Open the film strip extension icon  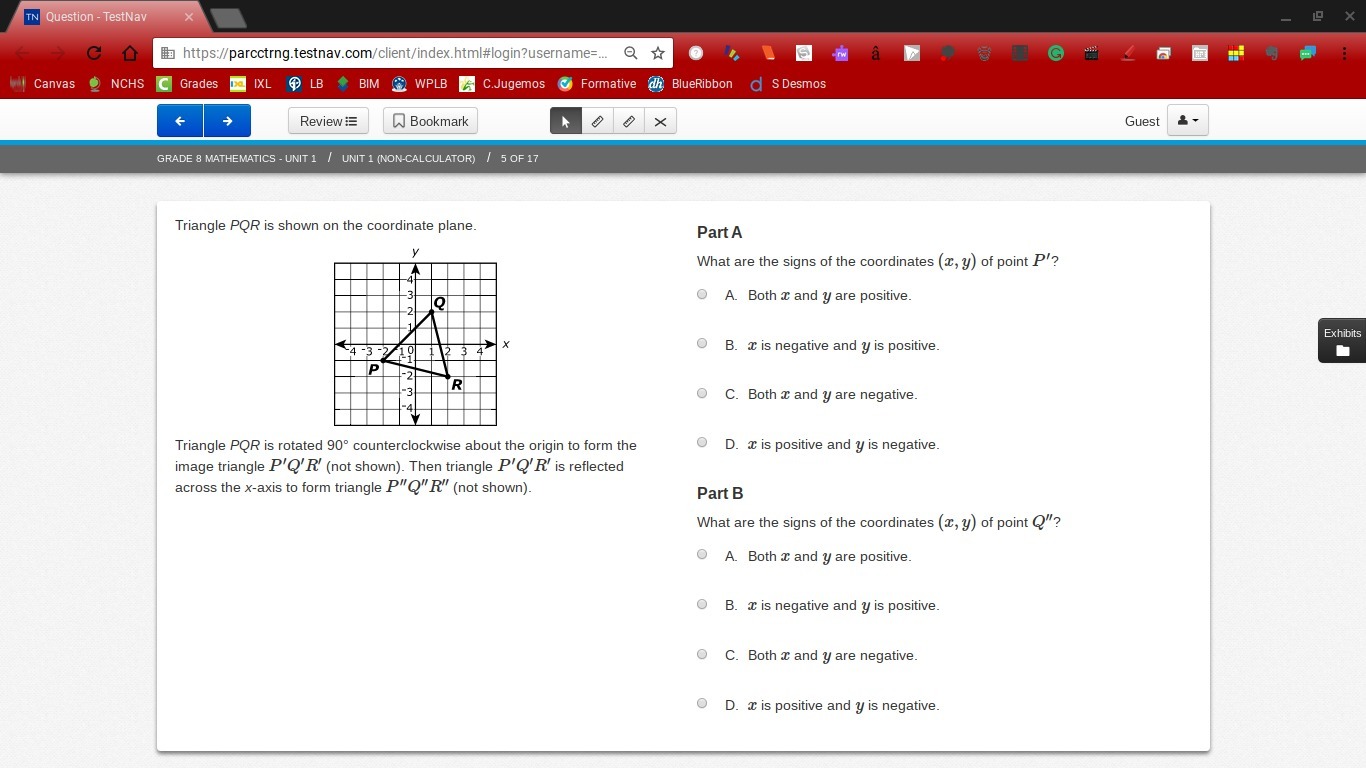click(x=1020, y=53)
